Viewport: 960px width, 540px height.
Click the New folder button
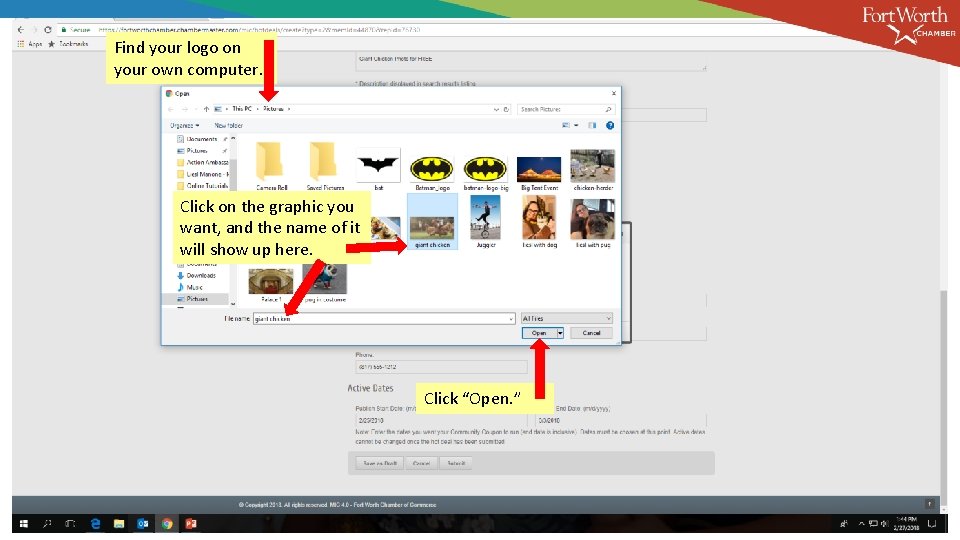point(228,125)
